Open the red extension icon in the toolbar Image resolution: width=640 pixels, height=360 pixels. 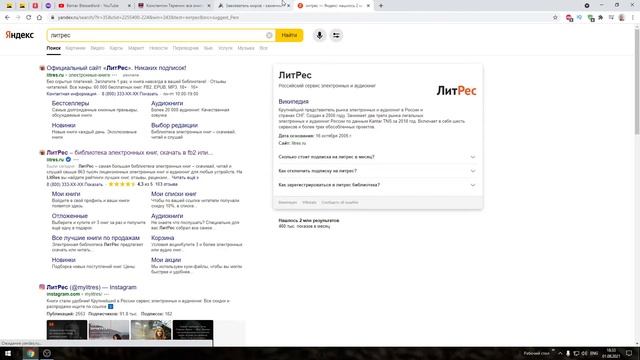pyautogui.click(x=569, y=18)
